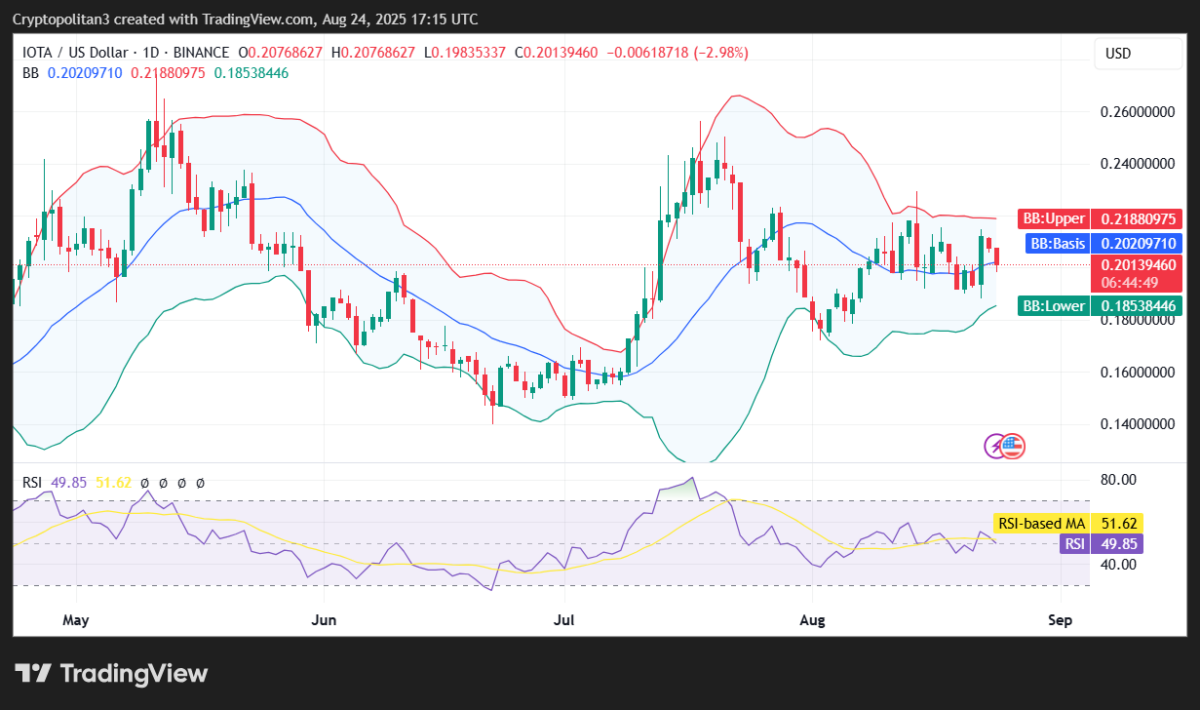The height and width of the screenshot is (710, 1200).
Task: Click the BB:Lower green price label
Action: 1053,305
